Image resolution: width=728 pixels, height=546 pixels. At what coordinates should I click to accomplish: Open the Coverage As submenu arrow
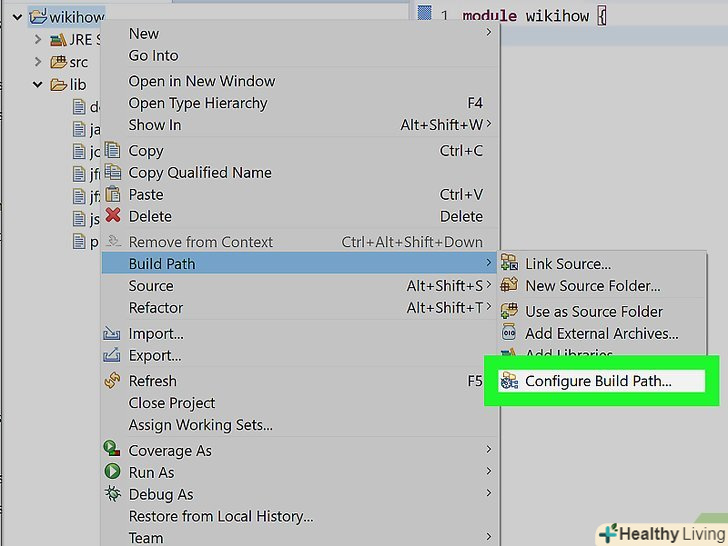pos(488,449)
